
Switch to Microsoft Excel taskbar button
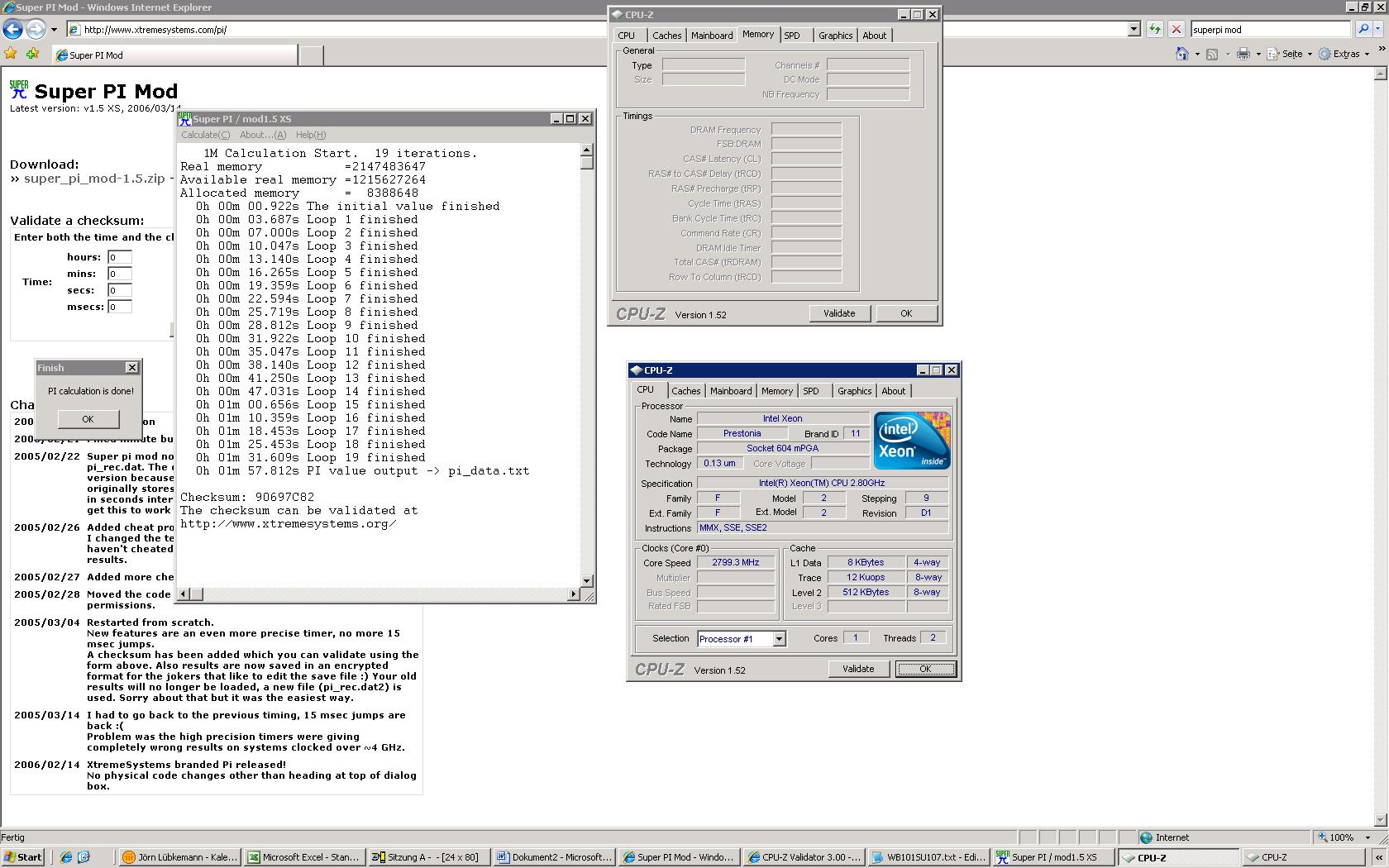pos(304,857)
